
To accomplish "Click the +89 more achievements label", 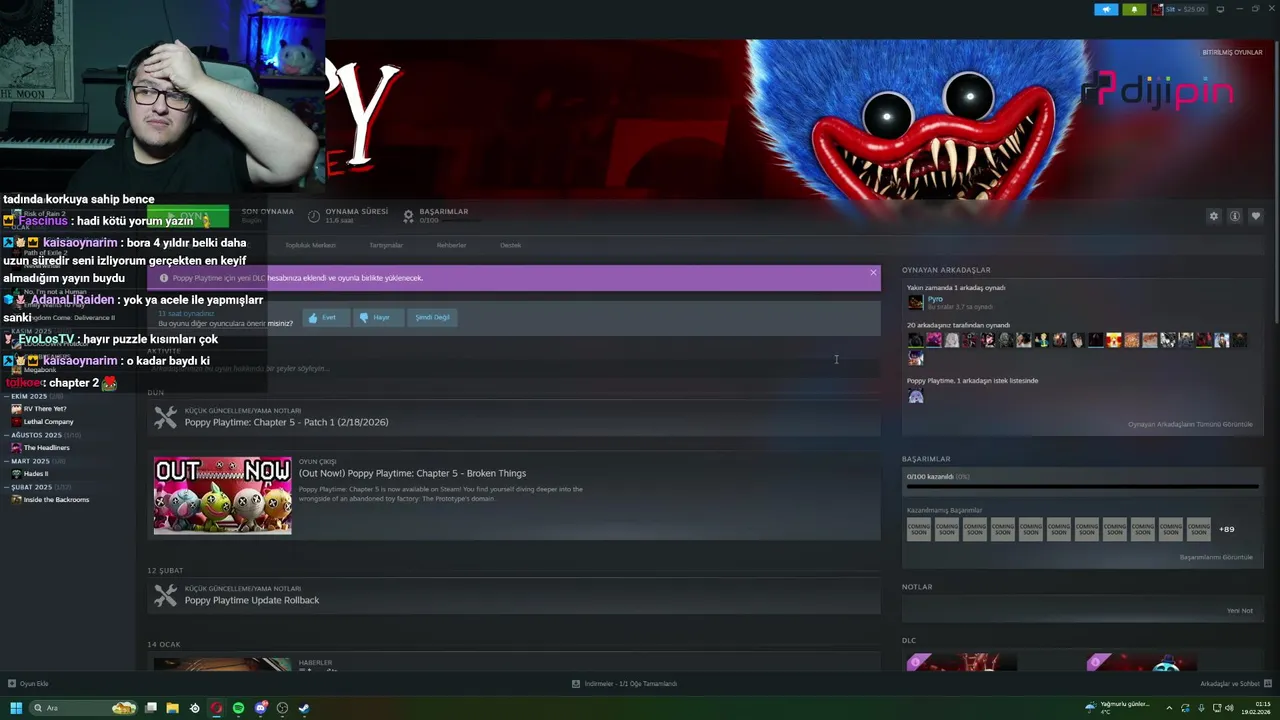I will click(1227, 529).
